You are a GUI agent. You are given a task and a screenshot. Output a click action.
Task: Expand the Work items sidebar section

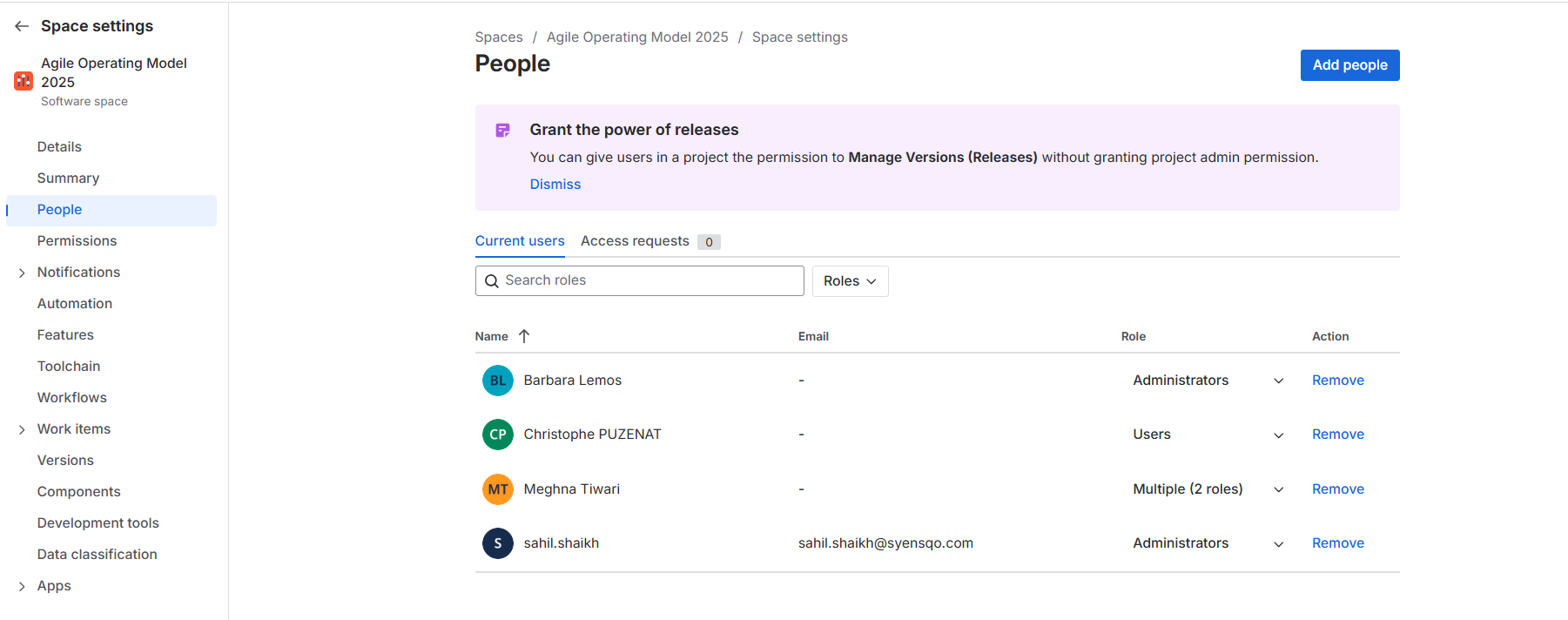[x=22, y=429]
